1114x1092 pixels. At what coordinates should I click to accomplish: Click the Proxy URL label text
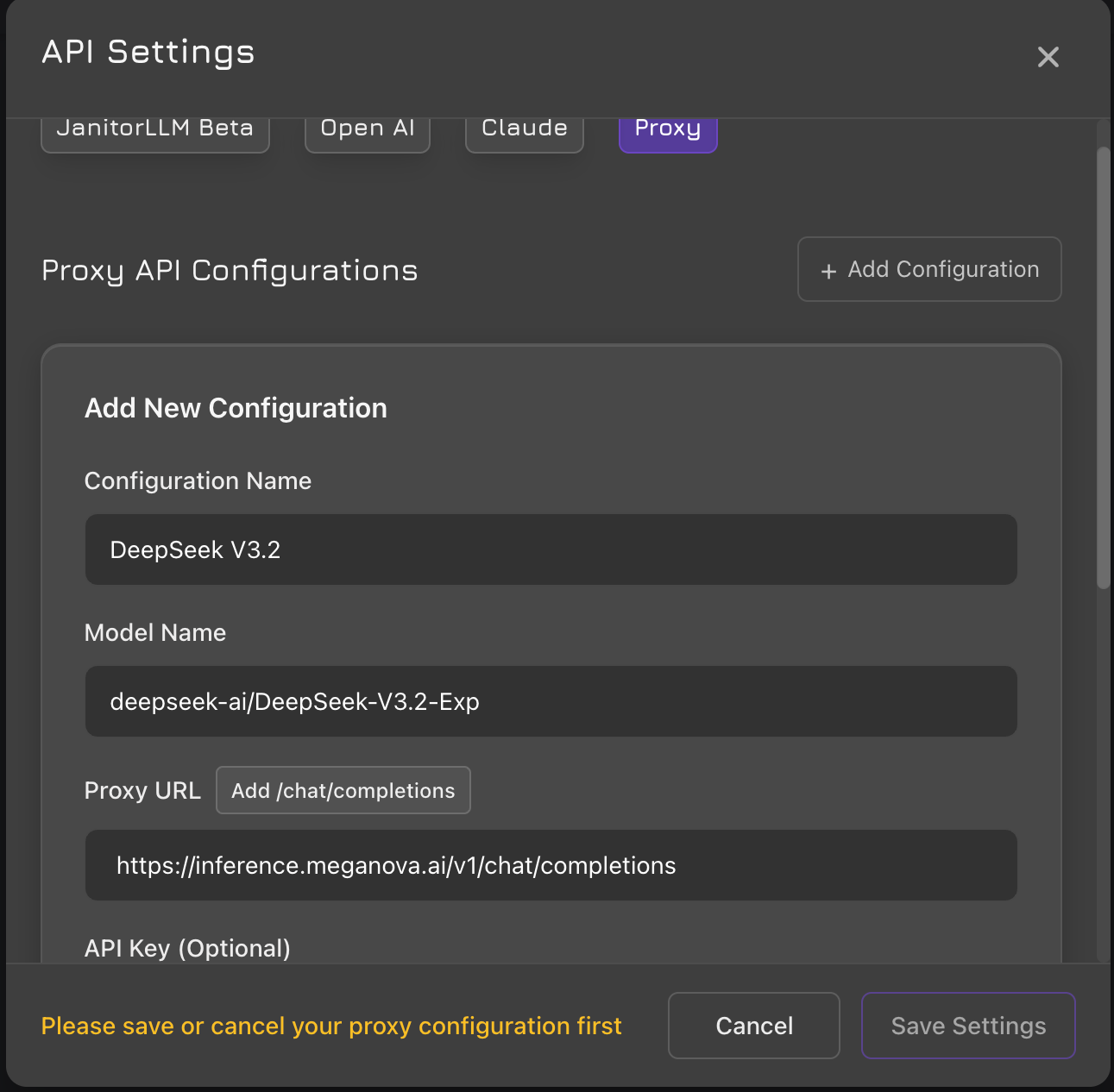click(142, 790)
